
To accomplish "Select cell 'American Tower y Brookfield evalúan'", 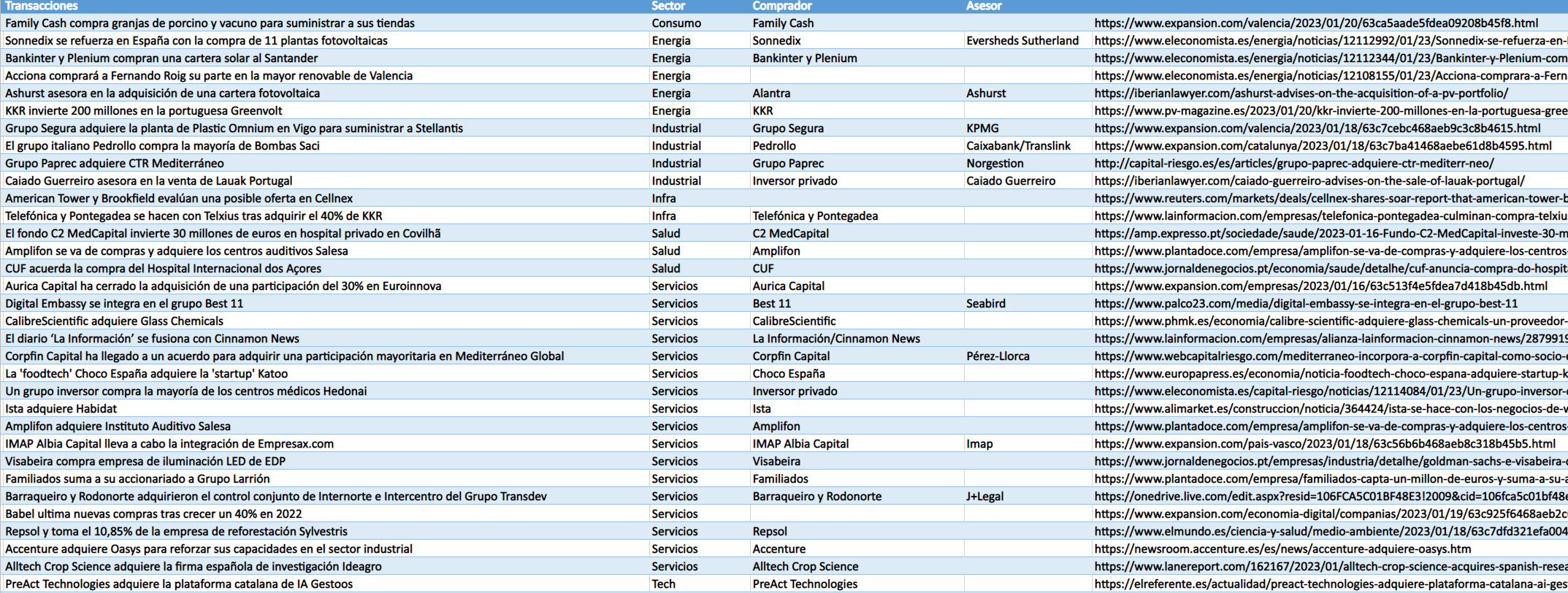I will click(324, 199).
